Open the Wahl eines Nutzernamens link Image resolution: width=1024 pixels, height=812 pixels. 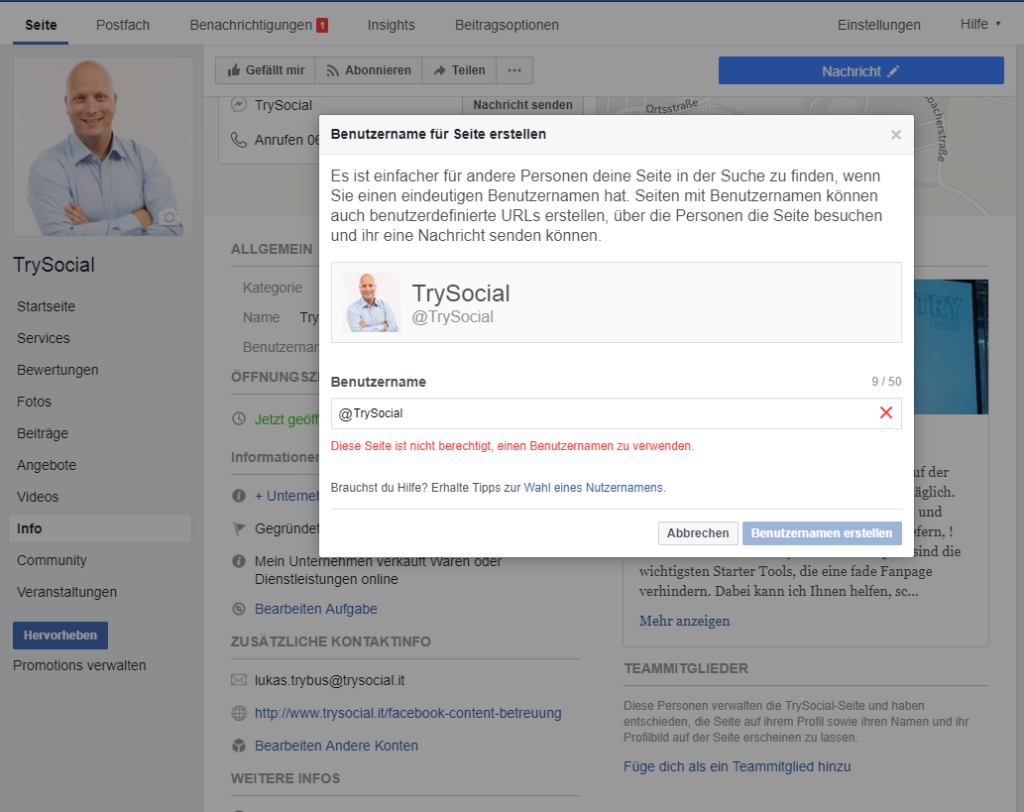[x=593, y=488]
